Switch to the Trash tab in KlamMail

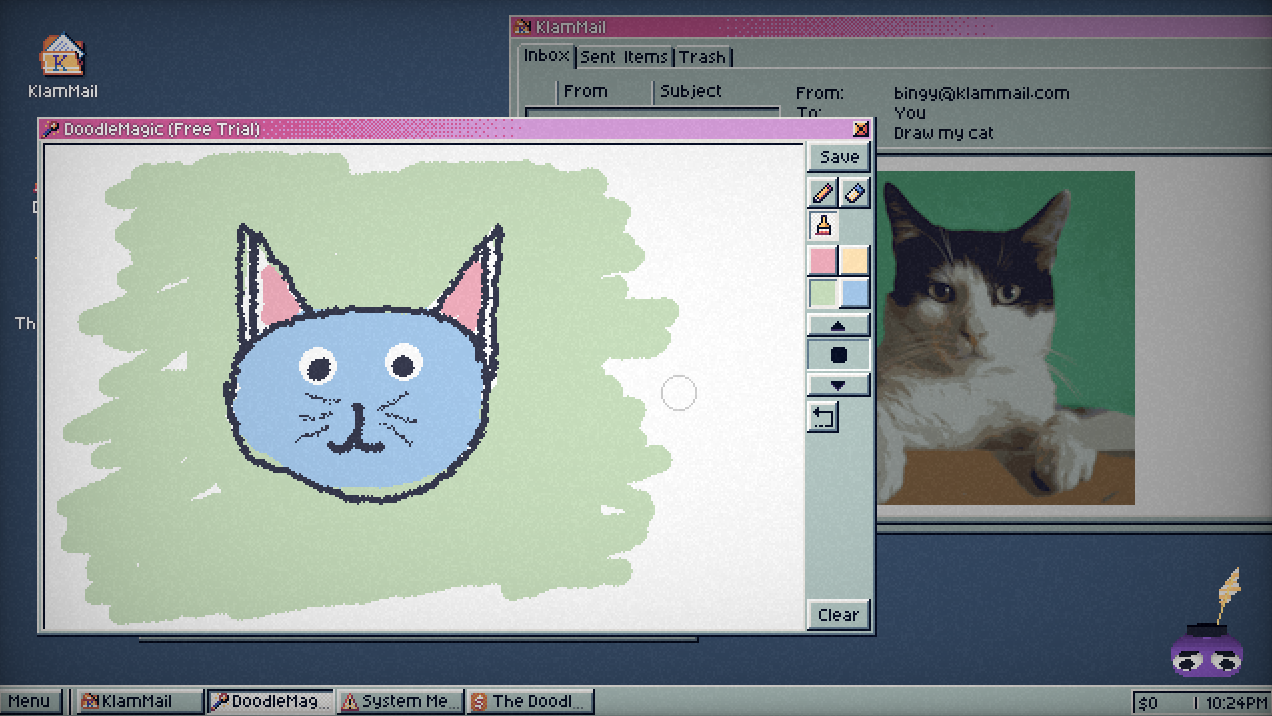tap(703, 57)
